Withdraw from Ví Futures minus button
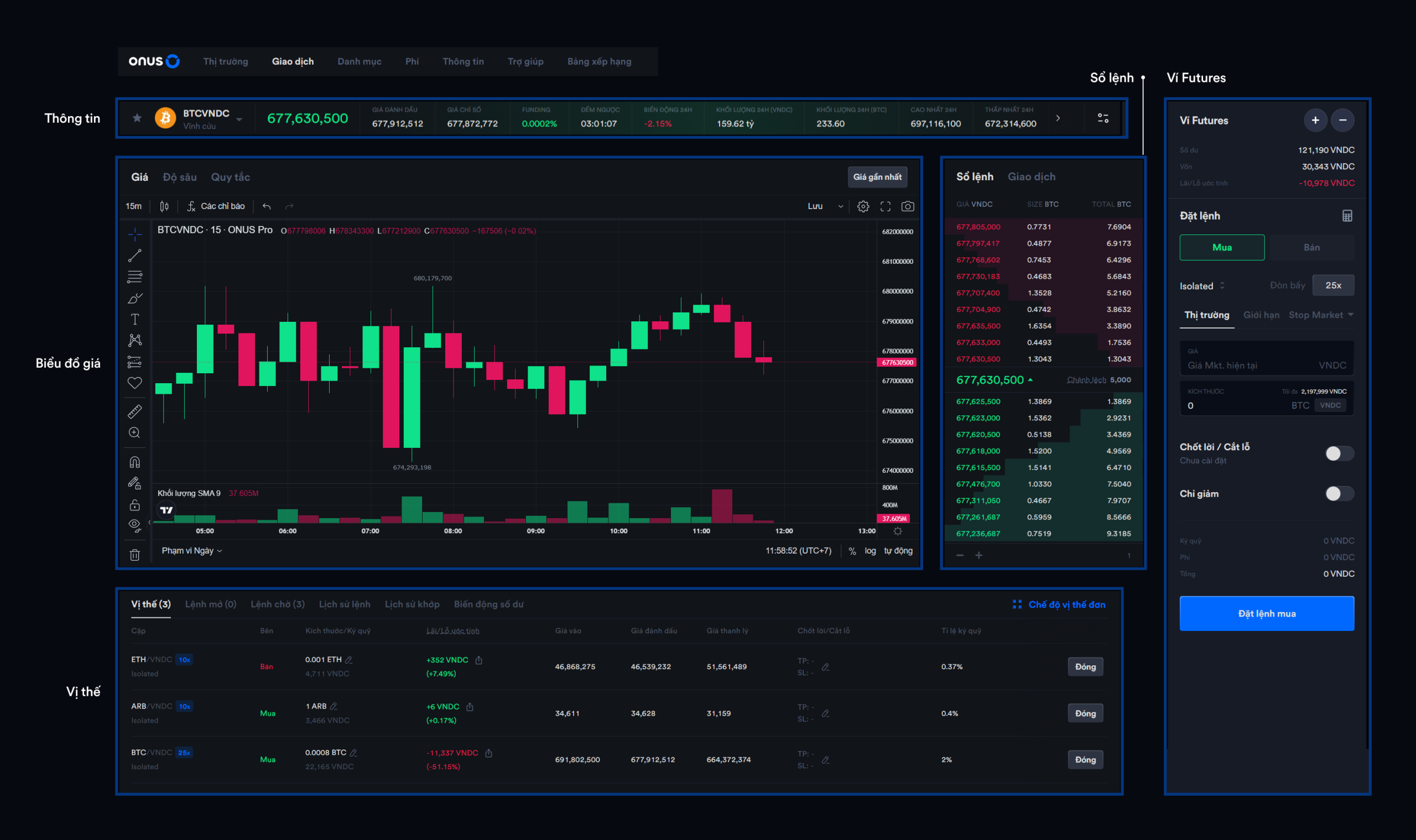The image size is (1416, 840). 1342,120
